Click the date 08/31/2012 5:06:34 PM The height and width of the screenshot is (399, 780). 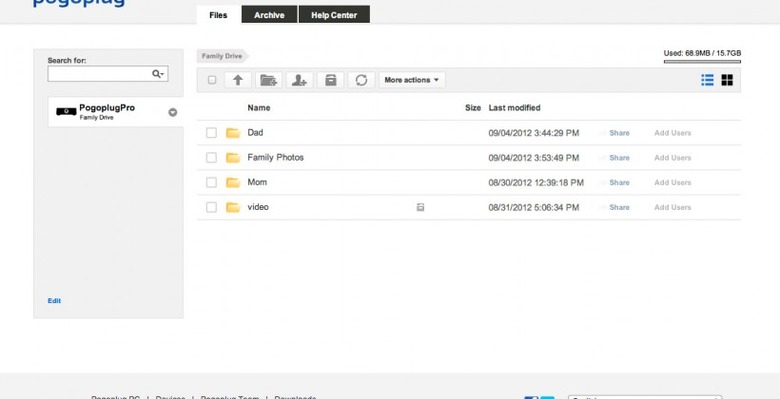[534, 207]
